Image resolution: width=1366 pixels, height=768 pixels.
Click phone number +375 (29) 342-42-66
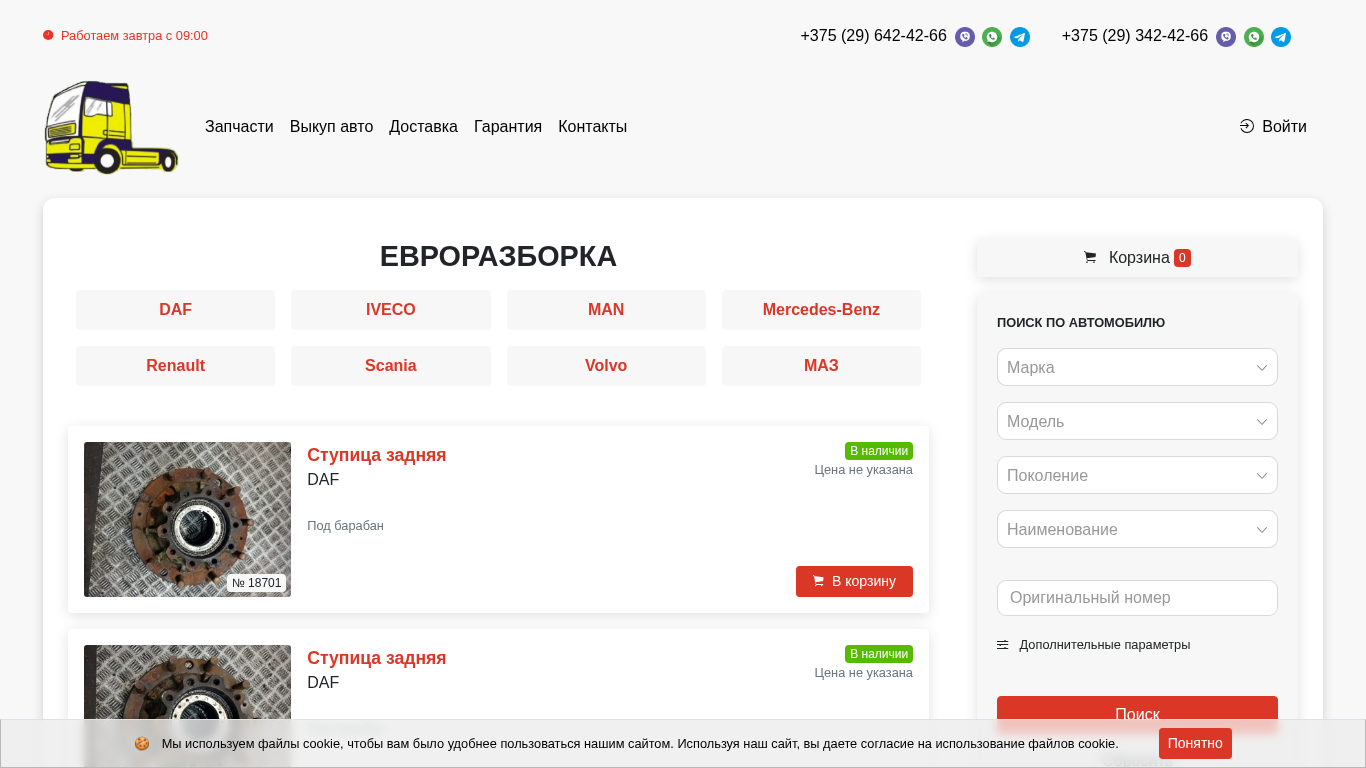[1135, 36]
